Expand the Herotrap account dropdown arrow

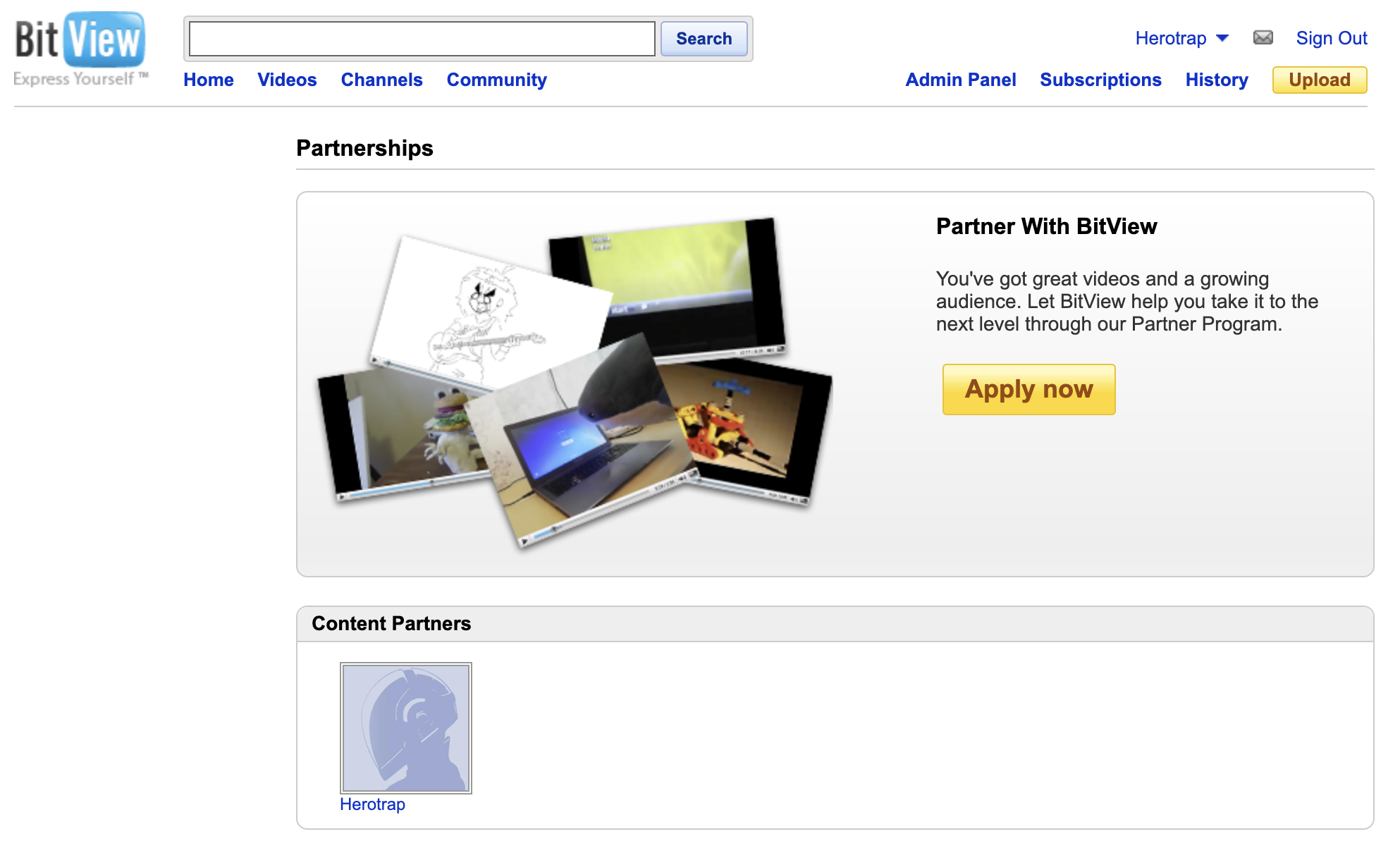pyautogui.click(x=1222, y=38)
